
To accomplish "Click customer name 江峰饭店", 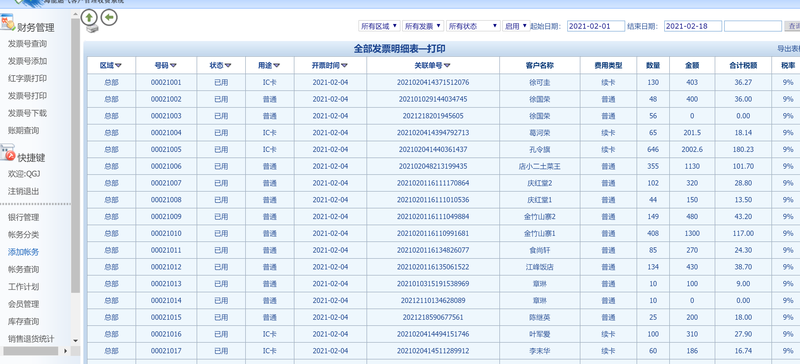I will [x=540, y=267].
